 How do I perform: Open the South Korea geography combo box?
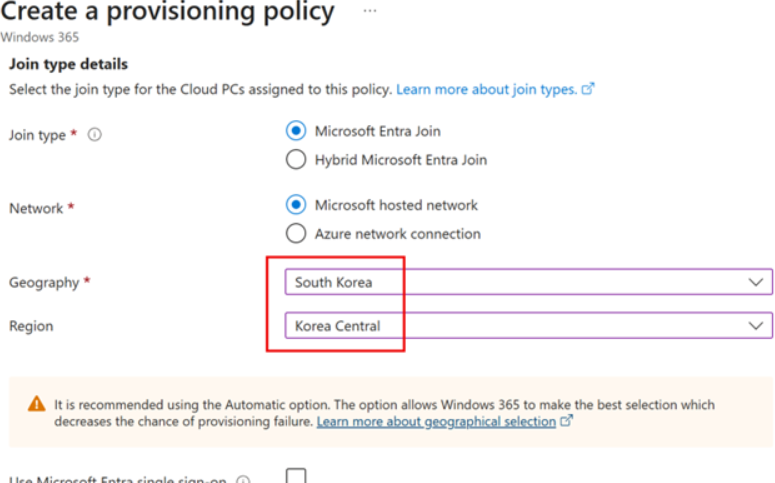coord(528,282)
